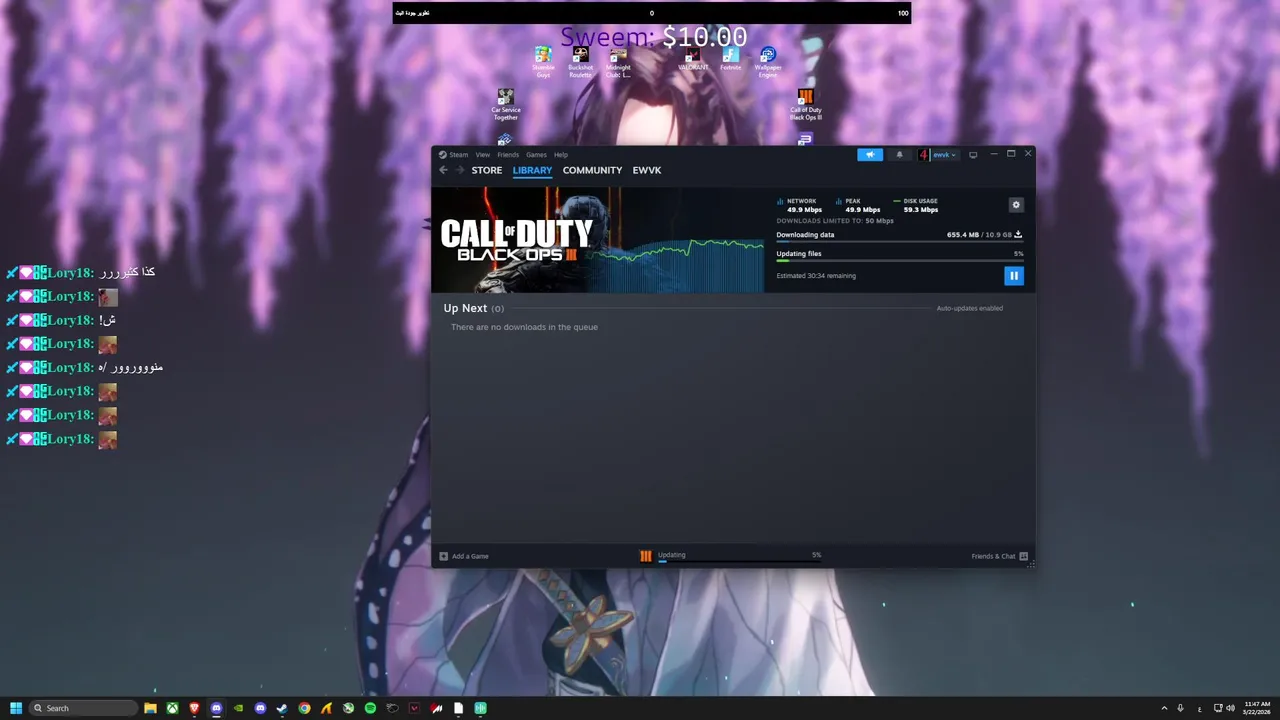The width and height of the screenshot is (1280, 720).
Task: Open Google Chrome from the taskbar
Action: point(304,708)
